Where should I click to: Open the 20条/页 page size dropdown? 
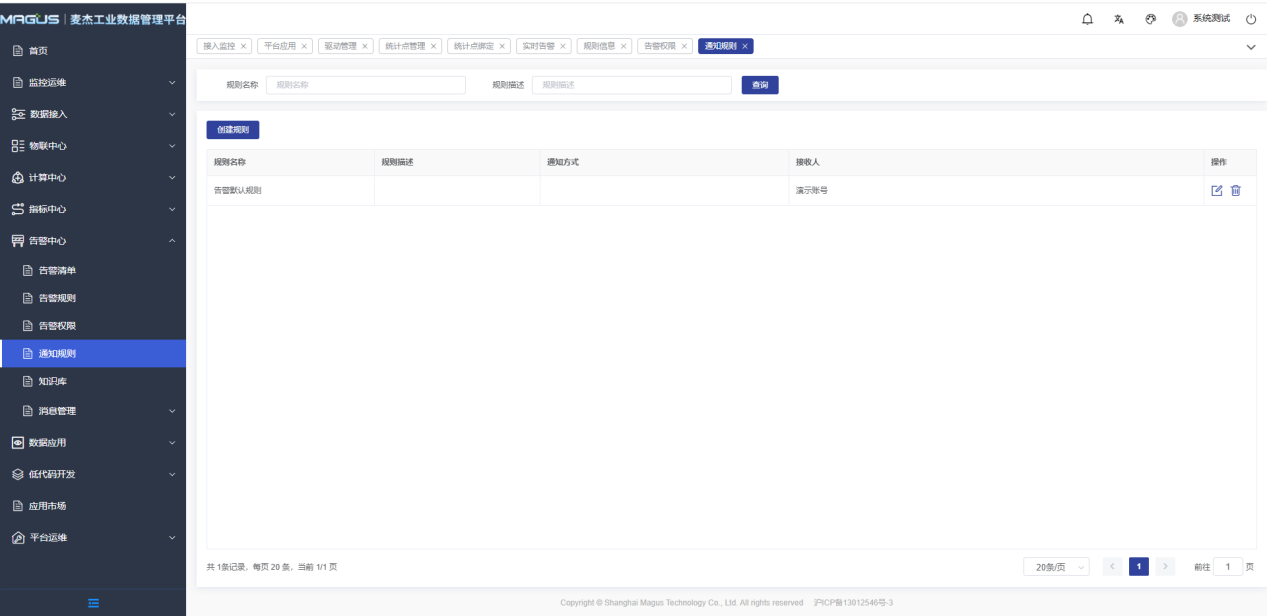(x=1056, y=567)
